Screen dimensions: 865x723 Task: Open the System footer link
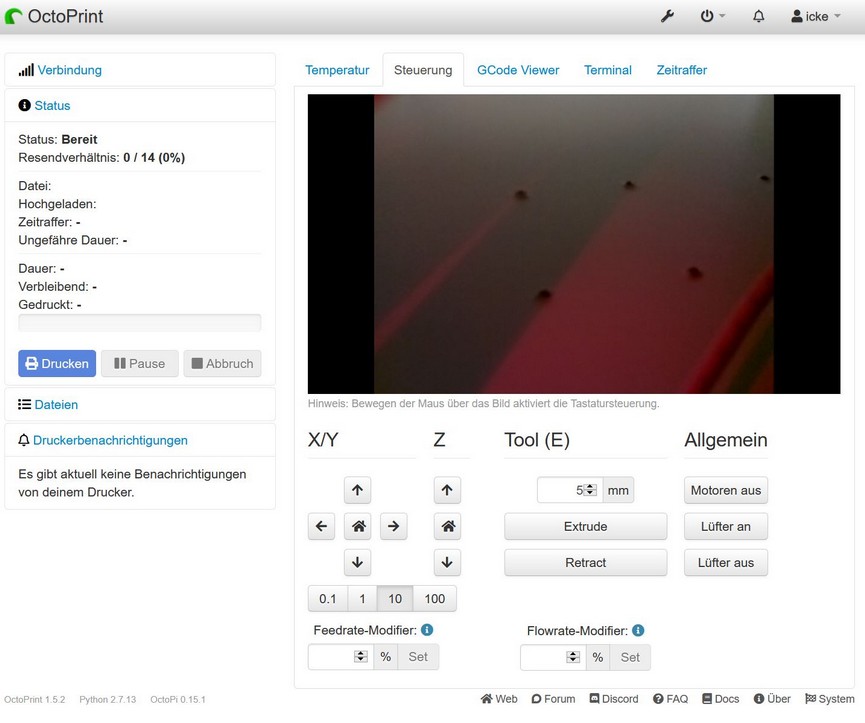830,699
